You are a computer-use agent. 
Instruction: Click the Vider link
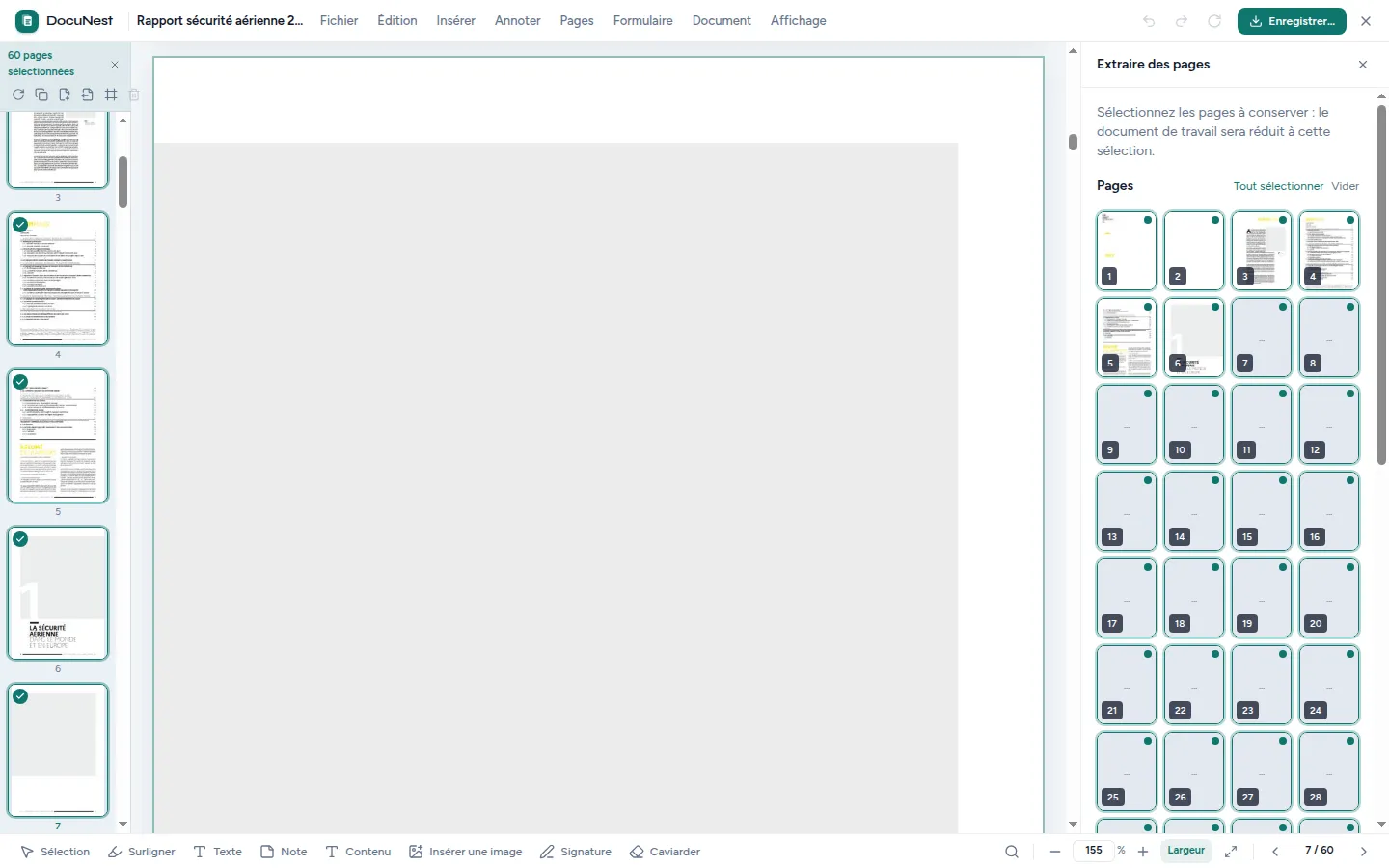coord(1346,186)
